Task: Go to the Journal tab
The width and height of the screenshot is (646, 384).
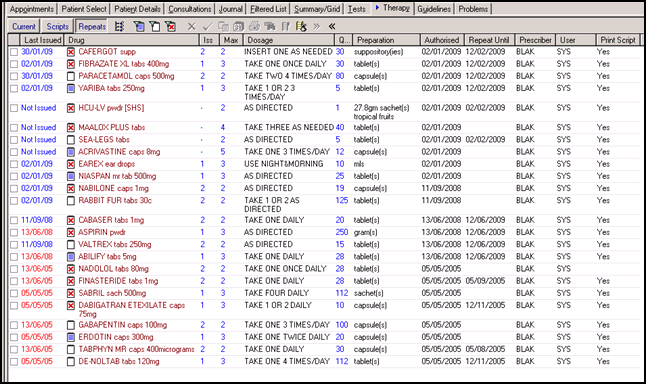Action: coord(230,9)
